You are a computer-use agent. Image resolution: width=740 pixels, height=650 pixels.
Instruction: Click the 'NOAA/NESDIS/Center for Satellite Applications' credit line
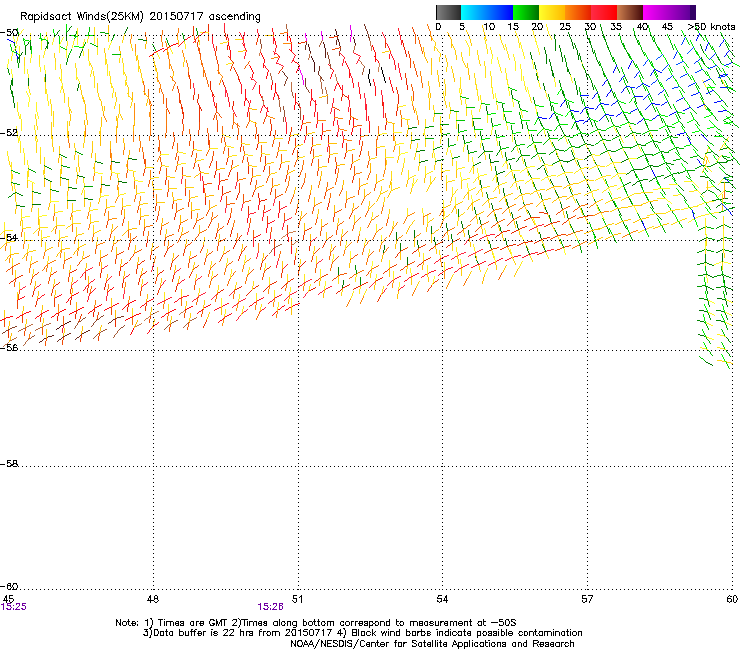pyautogui.click(x=432, y=644)
